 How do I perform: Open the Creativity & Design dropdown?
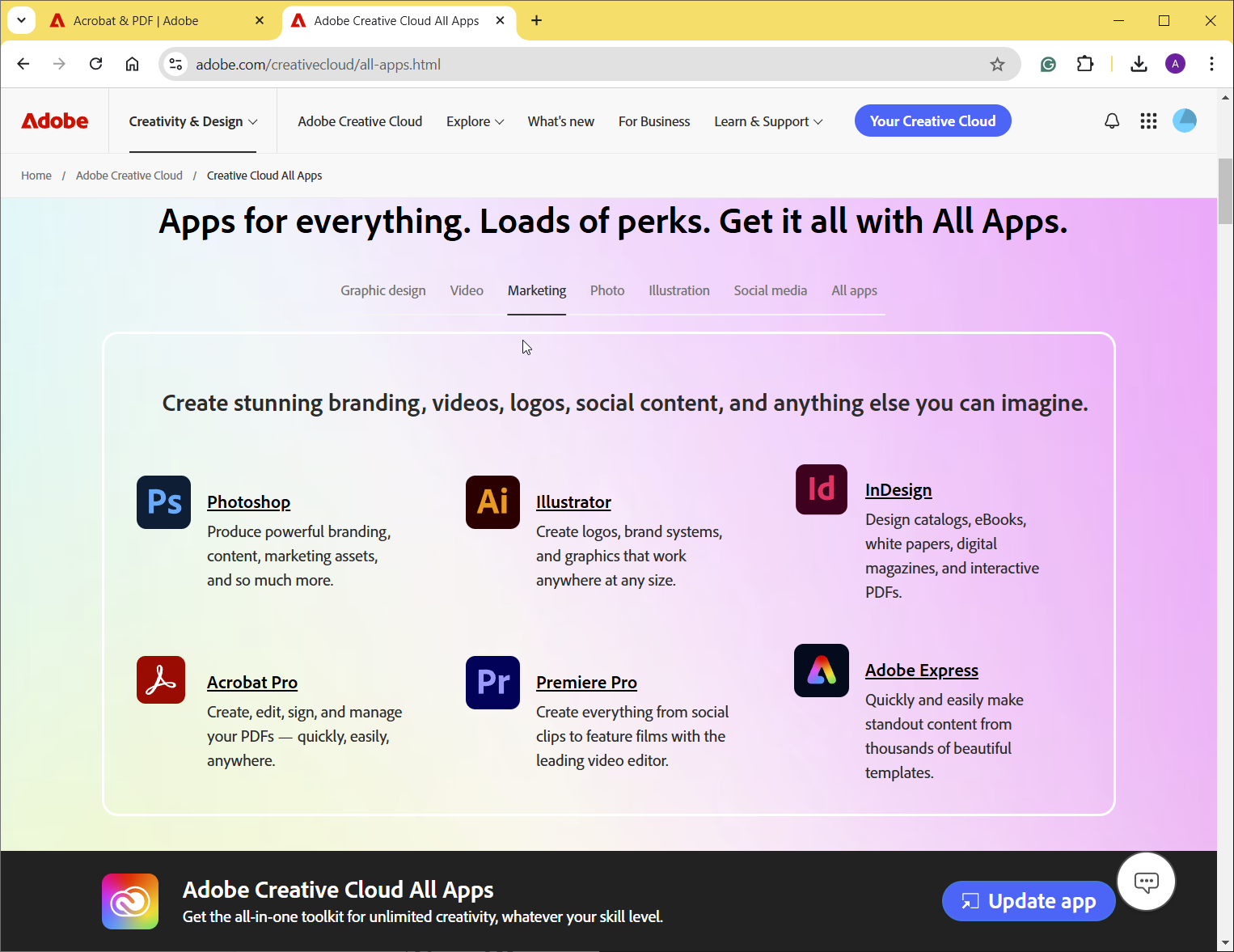pyautogui.click(x=192, y=121)
